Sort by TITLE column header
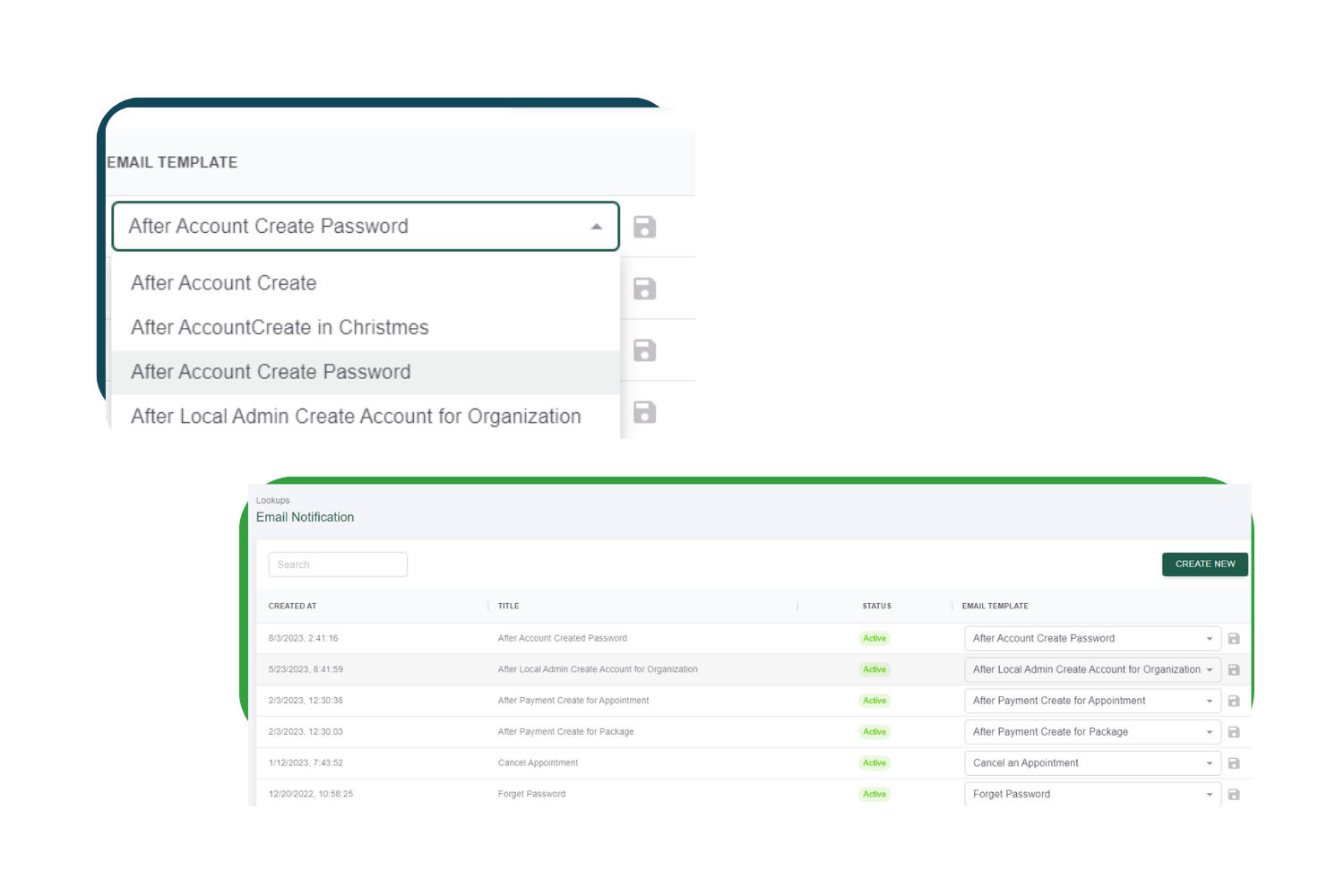Screen dimensions: 1344x896 [x=509, y=607]
